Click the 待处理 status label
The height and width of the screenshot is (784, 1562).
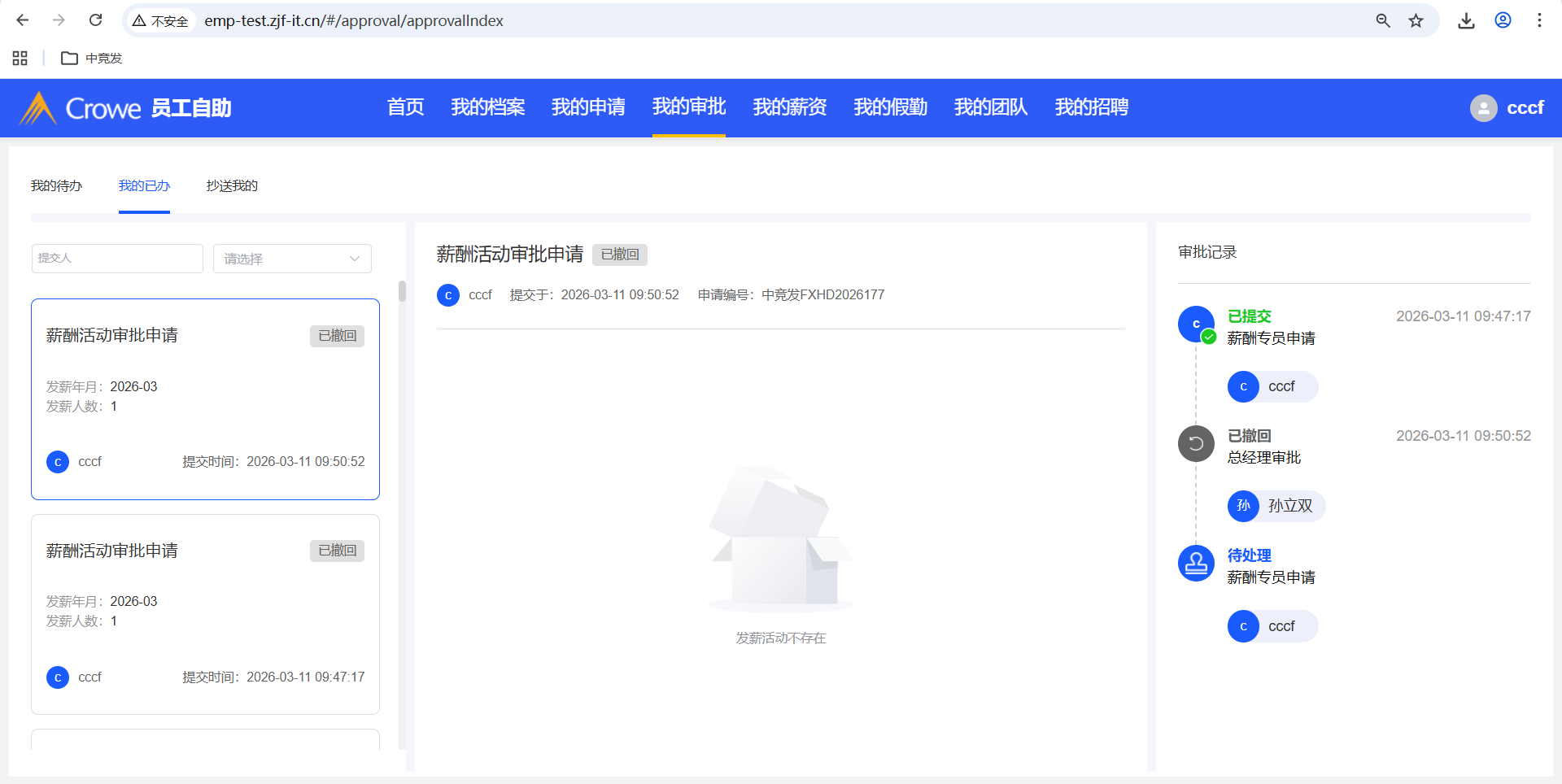pos(1250,555)
